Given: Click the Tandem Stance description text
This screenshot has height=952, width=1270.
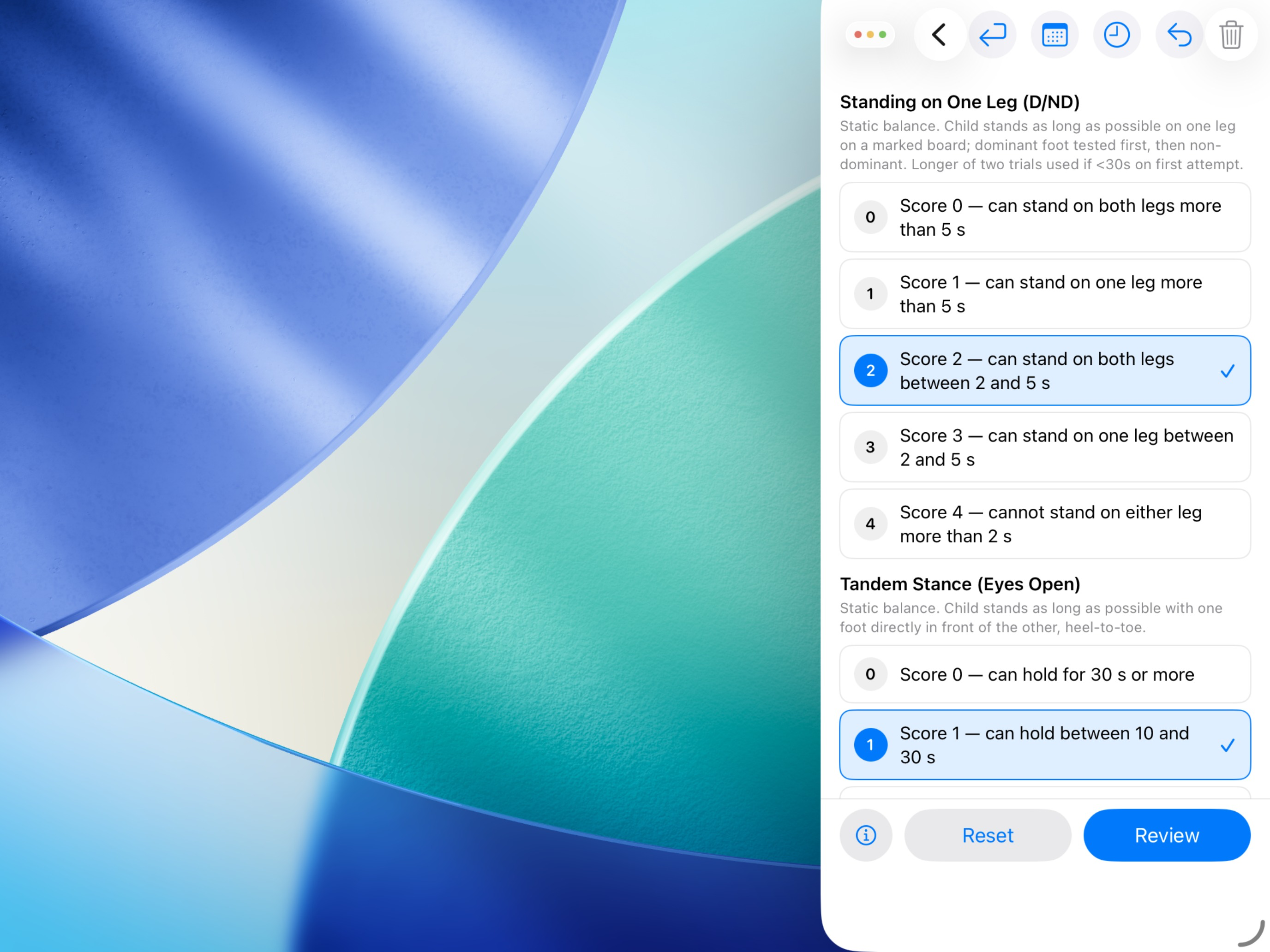Looking at the screenshot, I should tap(1030, 618).
